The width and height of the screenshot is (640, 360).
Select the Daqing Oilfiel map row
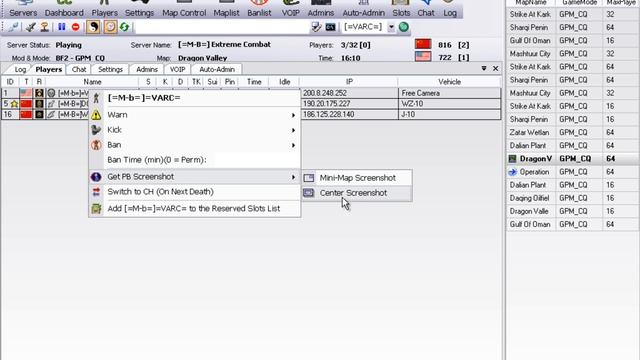(573, 198)
